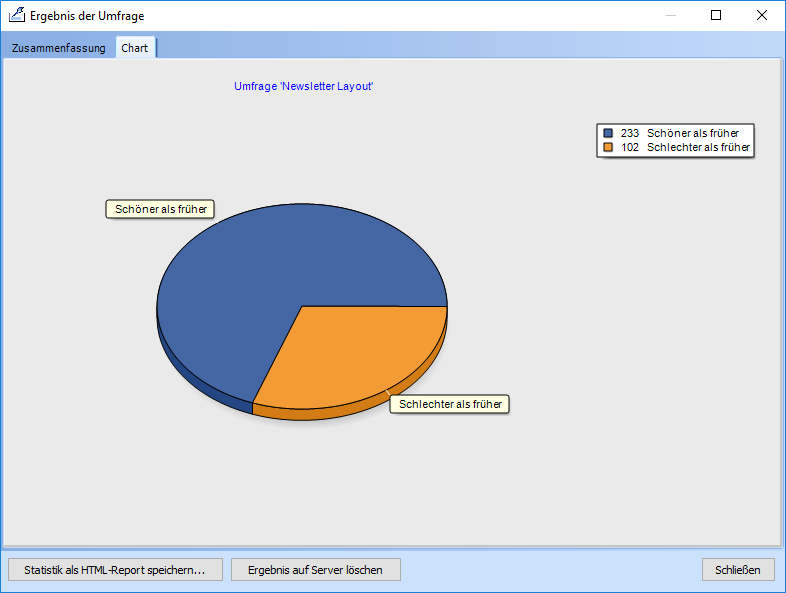Maximize the Ergebnis der Umfrage window

(716, 15)
